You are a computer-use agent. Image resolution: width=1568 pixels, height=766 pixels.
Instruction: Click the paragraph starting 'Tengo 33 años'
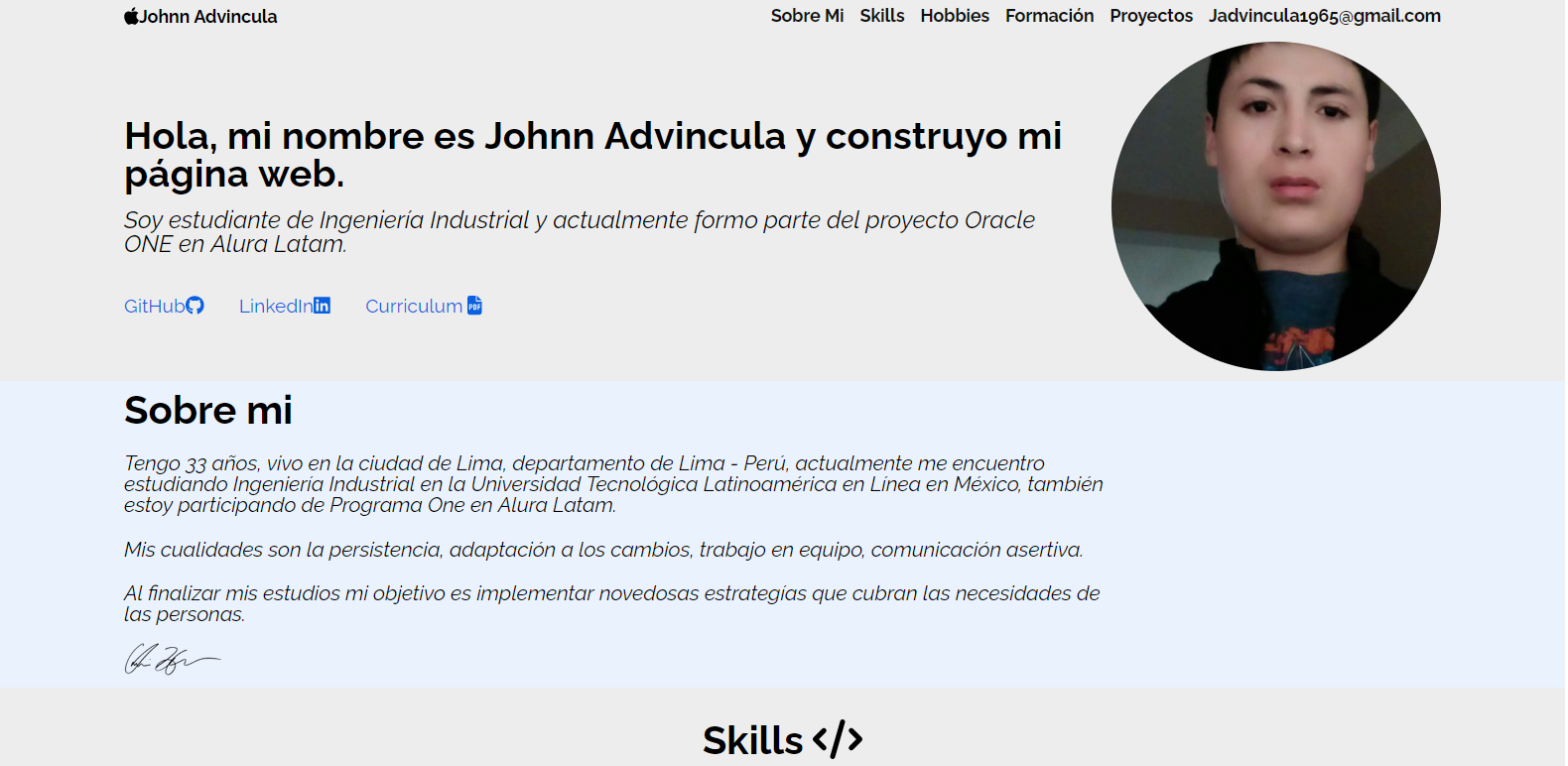click(613, 484)
